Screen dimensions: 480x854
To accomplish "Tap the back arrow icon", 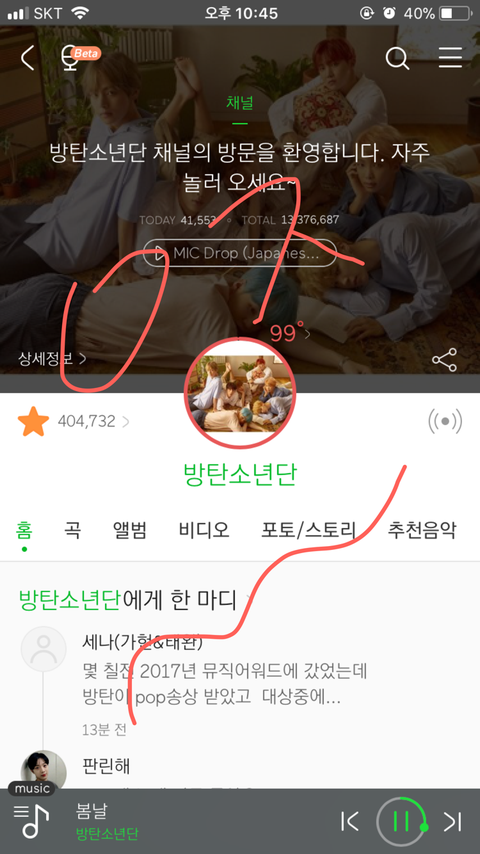I will tap(27, 58).
